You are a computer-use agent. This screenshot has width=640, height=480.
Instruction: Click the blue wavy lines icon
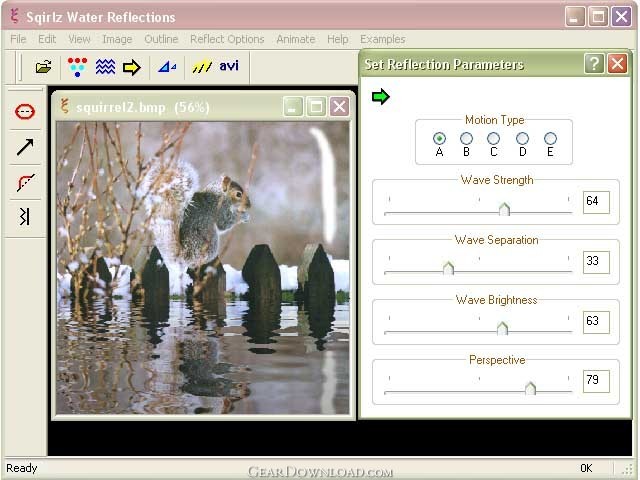(105, 67)
